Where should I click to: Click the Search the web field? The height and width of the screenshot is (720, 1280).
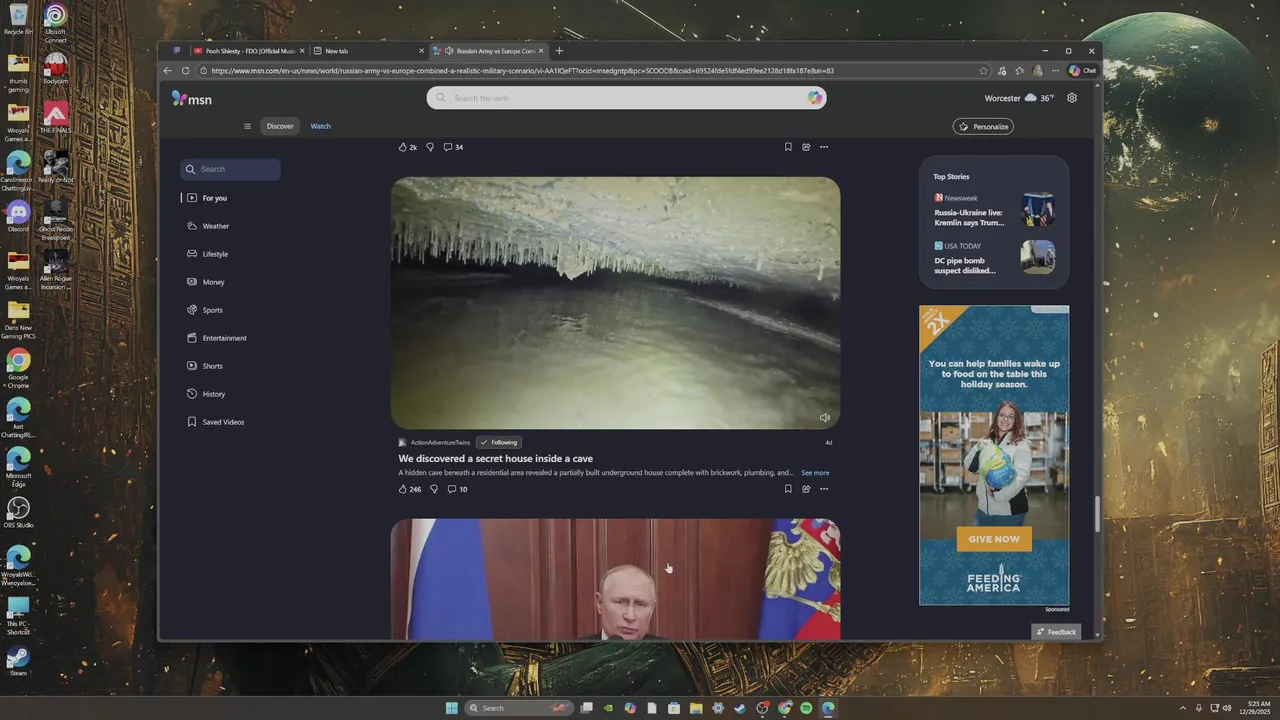626,98
